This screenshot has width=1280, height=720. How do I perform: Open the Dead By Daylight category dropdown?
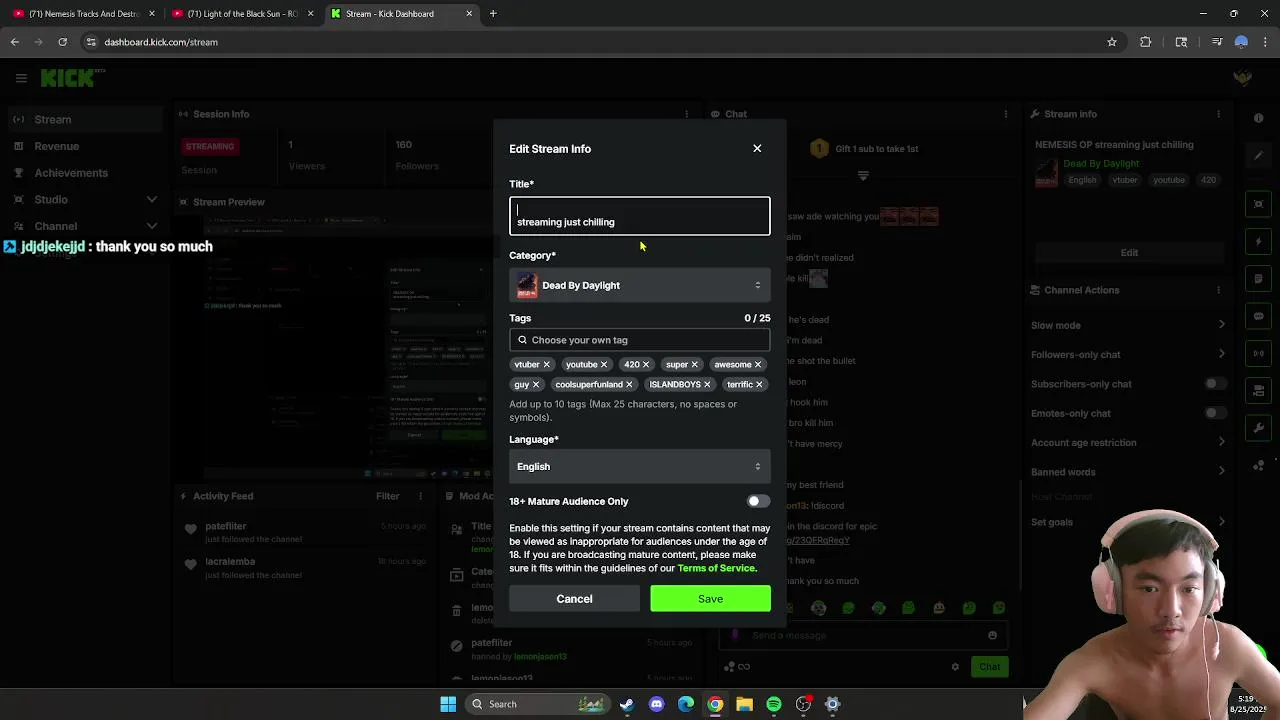[640, 285]
